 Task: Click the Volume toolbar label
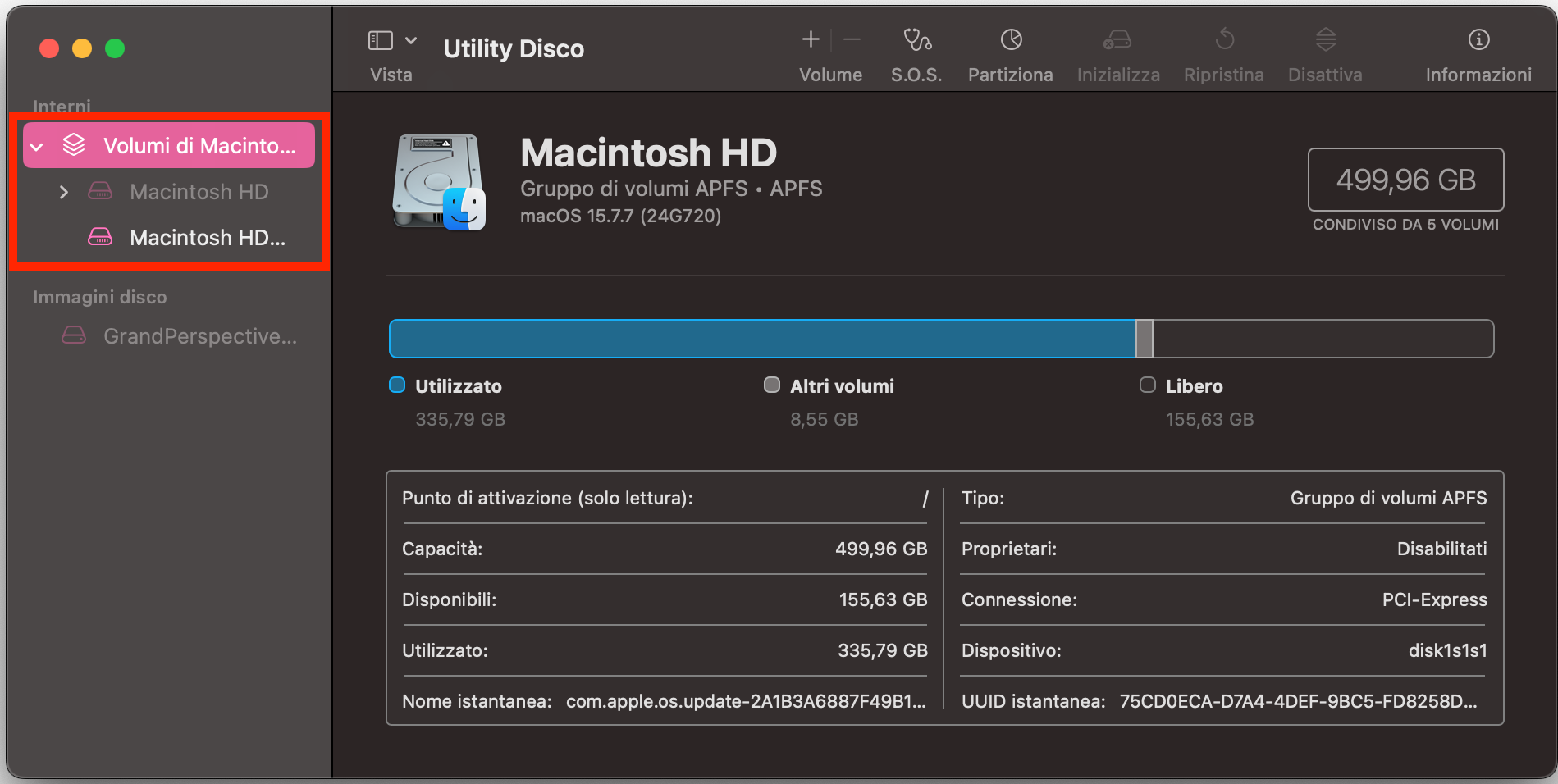pyautogui.click(x=831, y=75)
